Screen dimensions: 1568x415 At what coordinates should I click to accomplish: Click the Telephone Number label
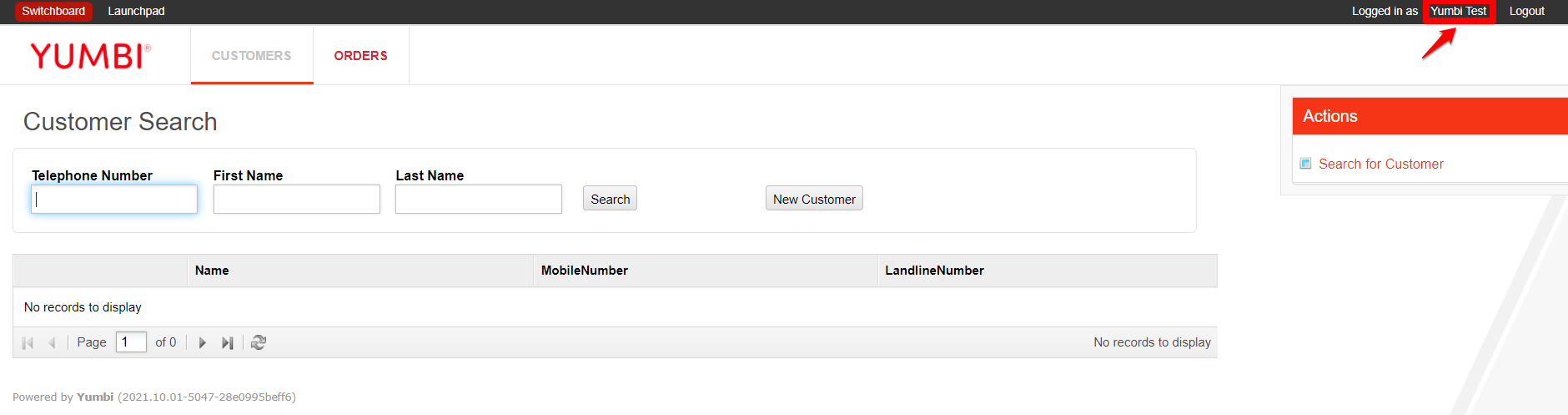pos(92,175)
